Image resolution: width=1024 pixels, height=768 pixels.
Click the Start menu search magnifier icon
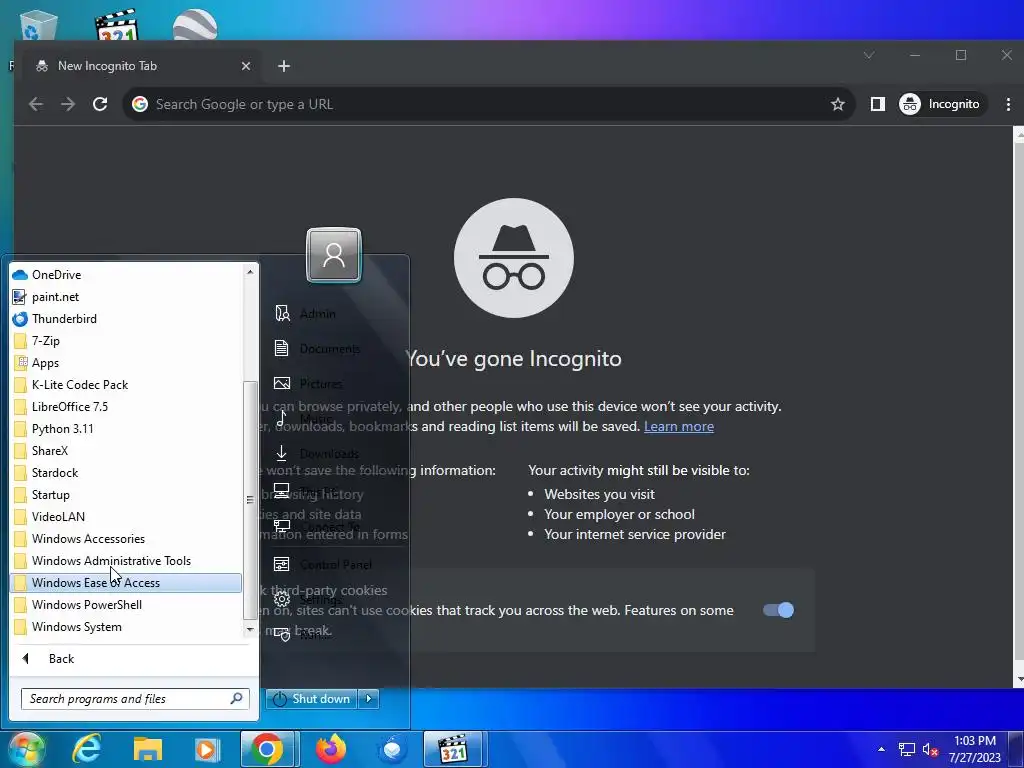point(236,699)
